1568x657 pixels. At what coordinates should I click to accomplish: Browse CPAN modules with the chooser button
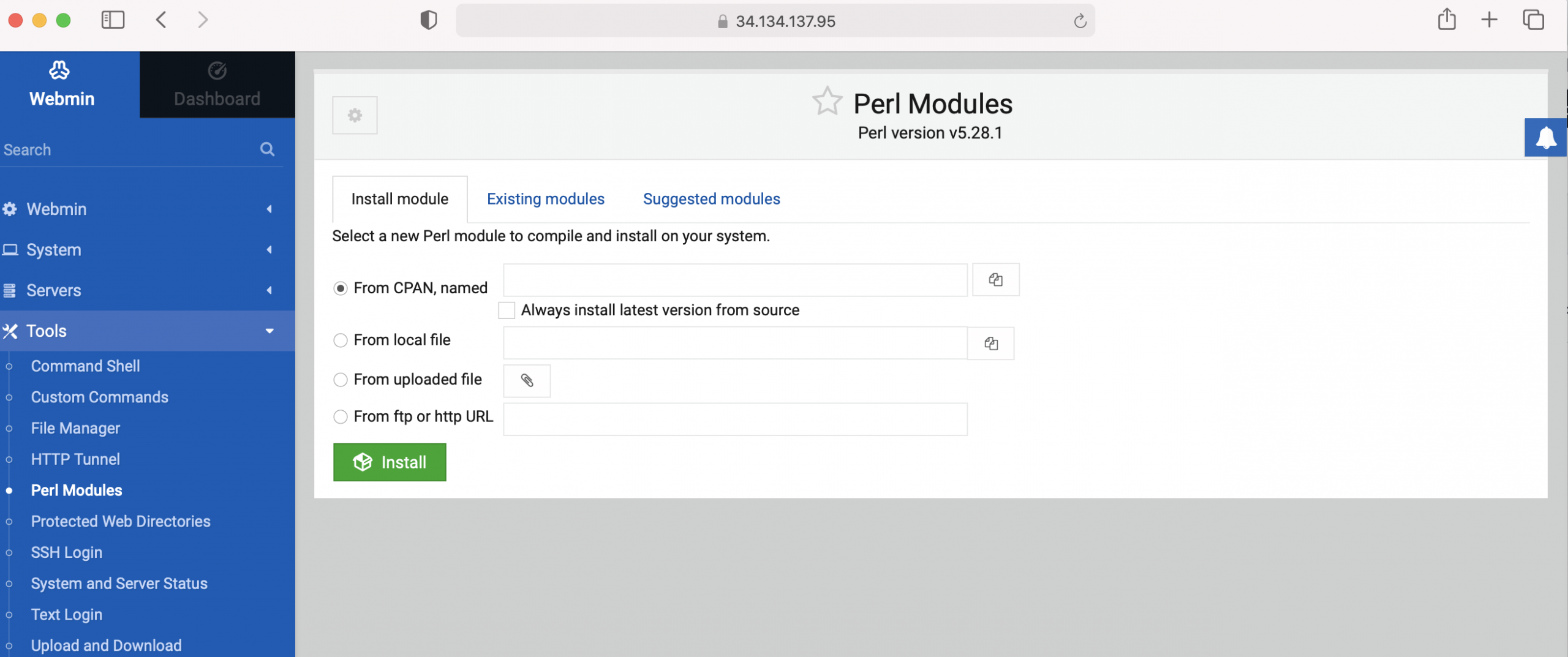(x=996, y=280)
